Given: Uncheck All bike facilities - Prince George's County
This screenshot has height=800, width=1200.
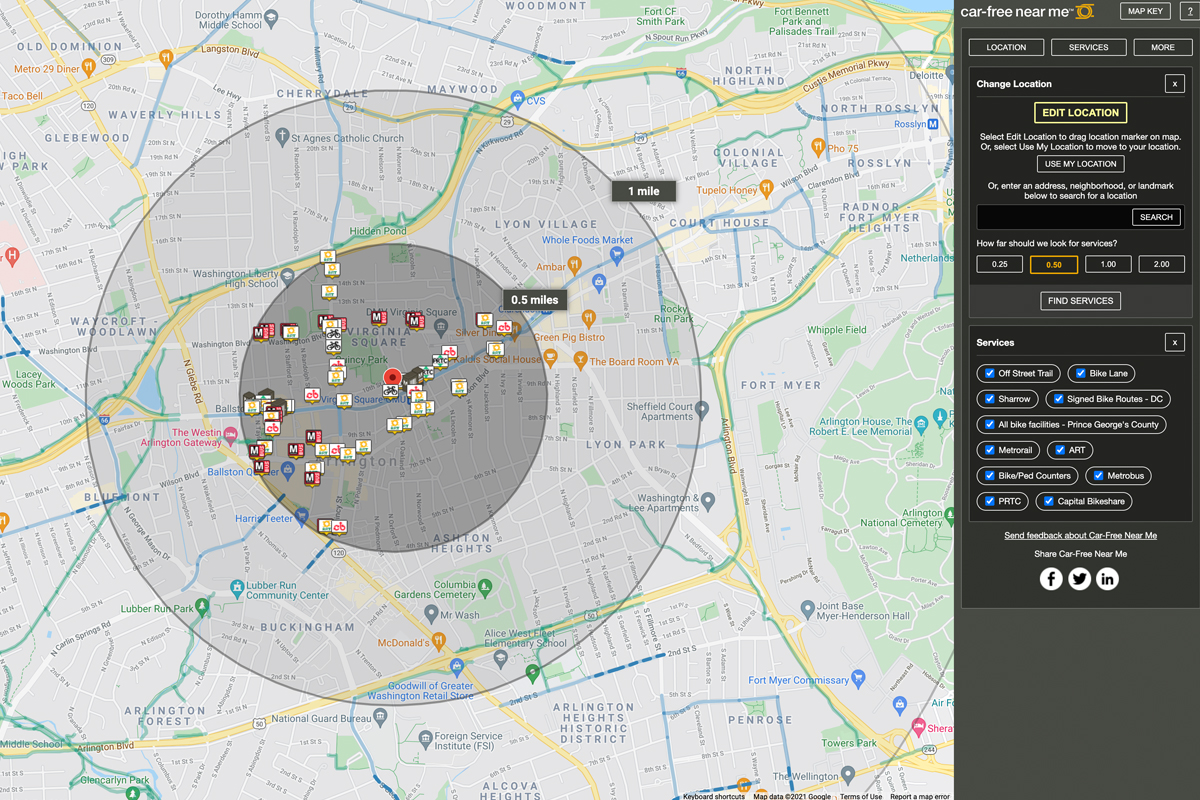Looking at the screenshot, I should click(990, 425).
